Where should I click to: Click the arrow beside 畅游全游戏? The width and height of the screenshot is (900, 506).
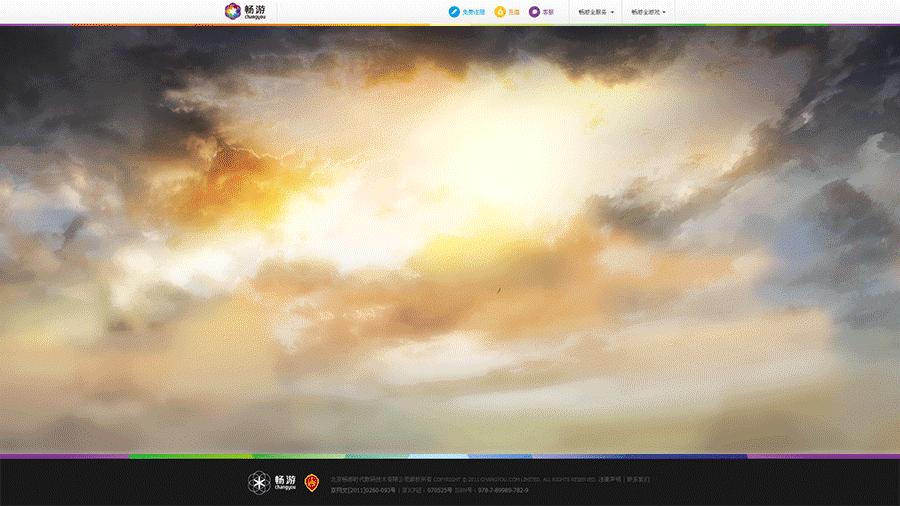point(664,13)
